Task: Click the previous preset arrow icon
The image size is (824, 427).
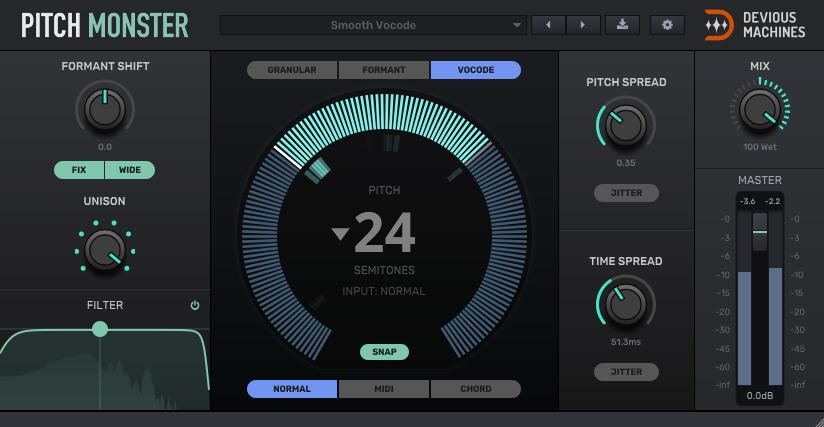Action: (x=548, y=25)
